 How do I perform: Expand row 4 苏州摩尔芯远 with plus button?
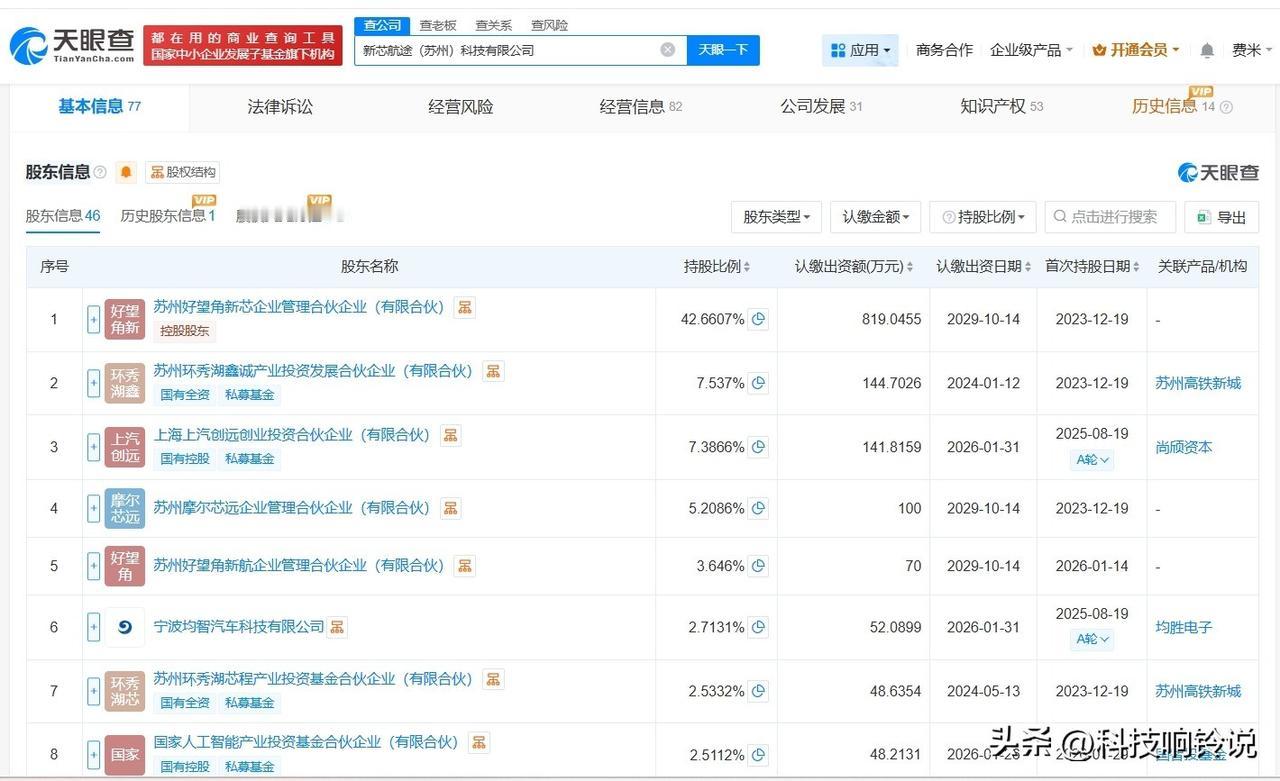(94, 508)
